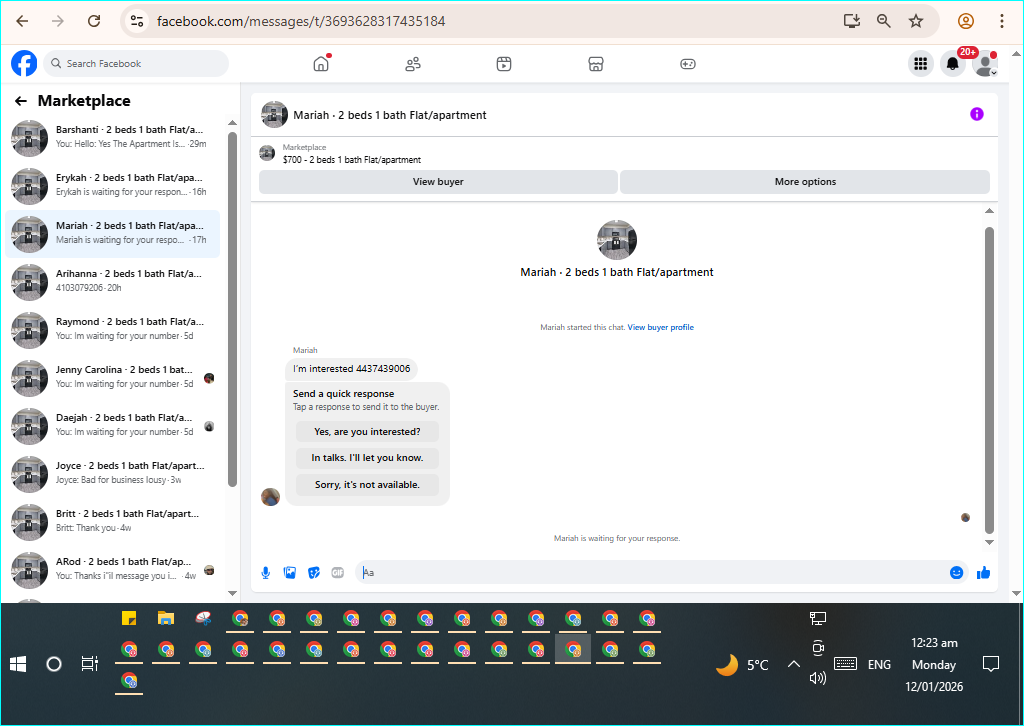This screenshot has height=726, width=1024.
Task: Open the emoji picker smiley icon
Action: pos(956,573)
